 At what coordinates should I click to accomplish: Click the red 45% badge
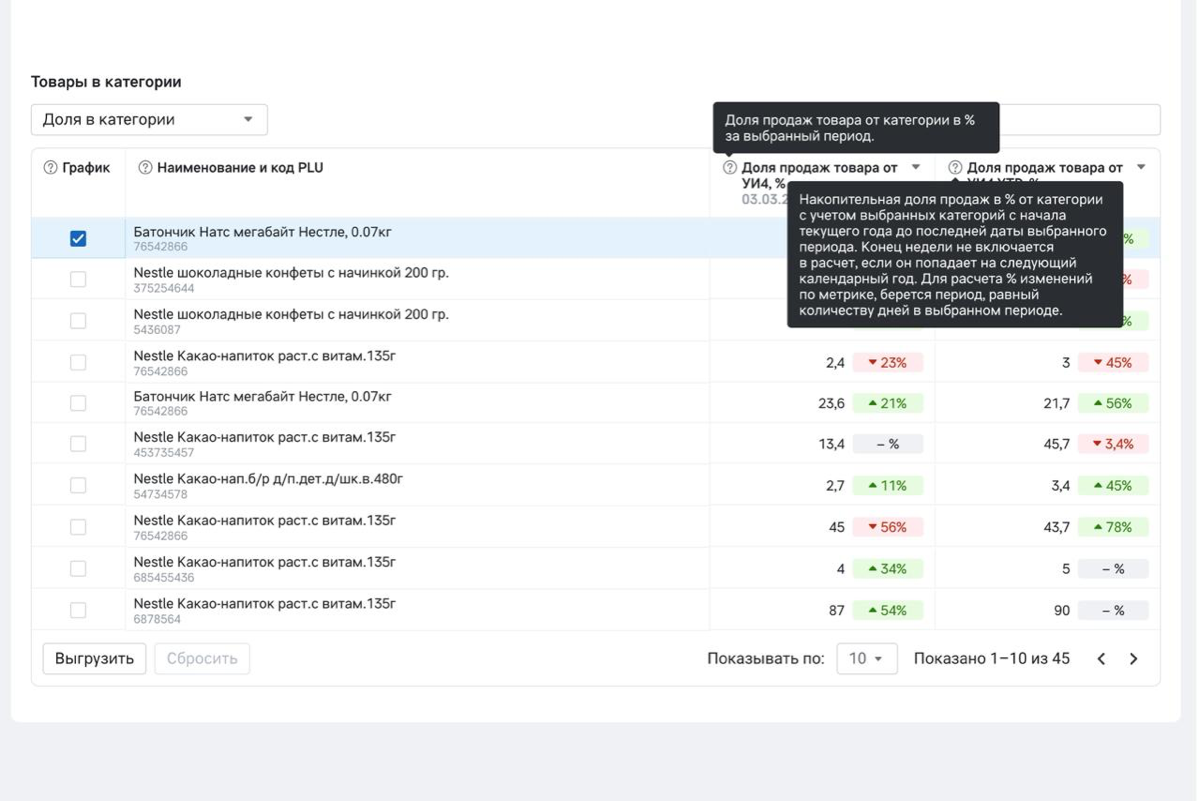[1113, 362]
